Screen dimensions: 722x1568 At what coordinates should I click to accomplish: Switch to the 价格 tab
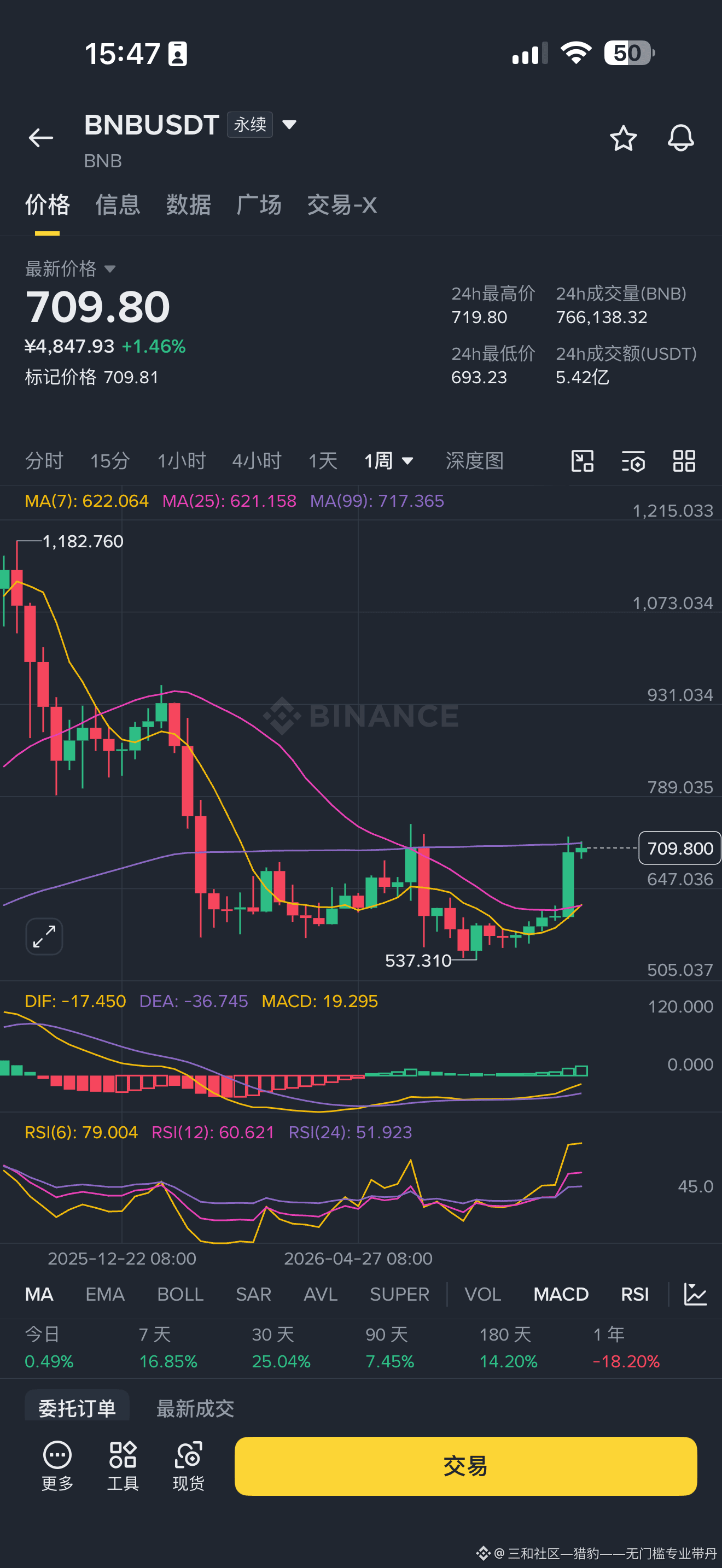click(x=48, y=205)
